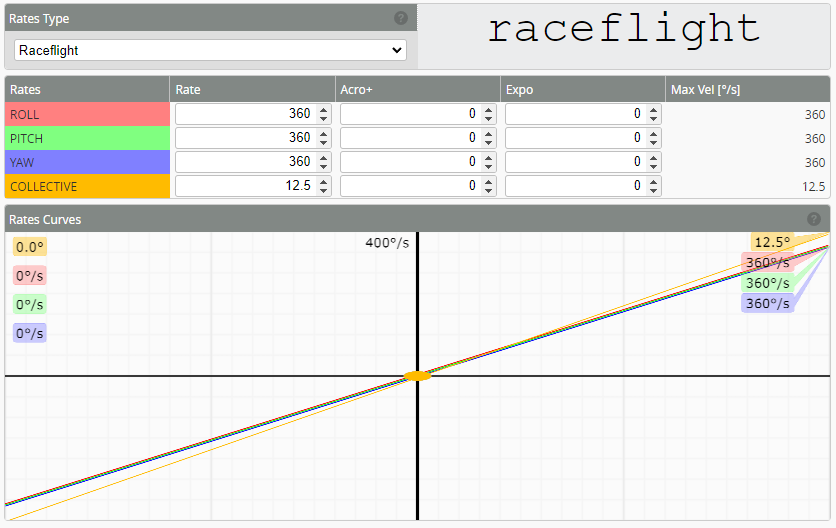The height and width of the screenshot is (528, 836).
Task: Adjust Yaw Expo using its stepper
Action: click(x=653, y=162)
